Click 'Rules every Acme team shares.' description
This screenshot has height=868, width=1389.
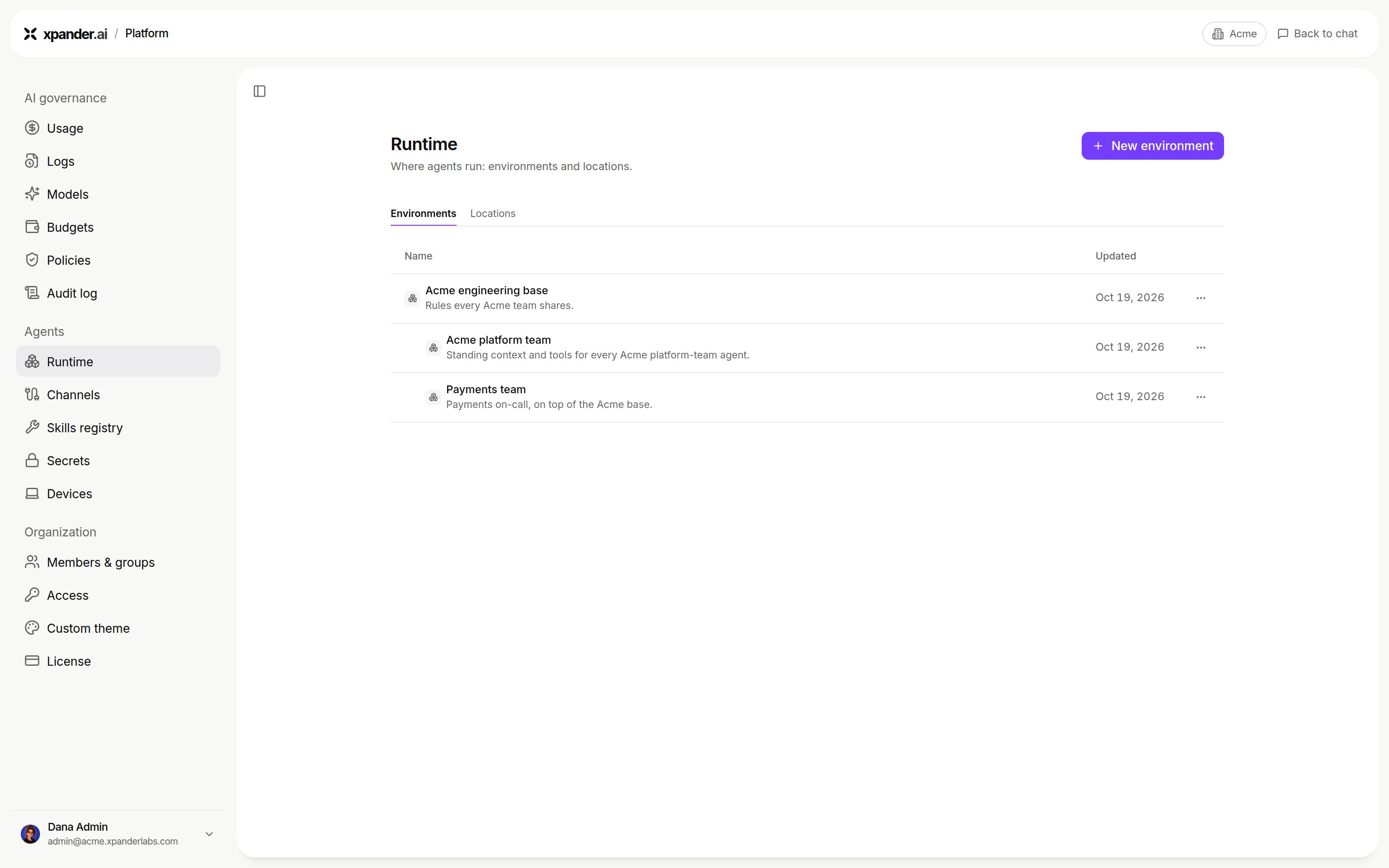click(x=499, y=306)
